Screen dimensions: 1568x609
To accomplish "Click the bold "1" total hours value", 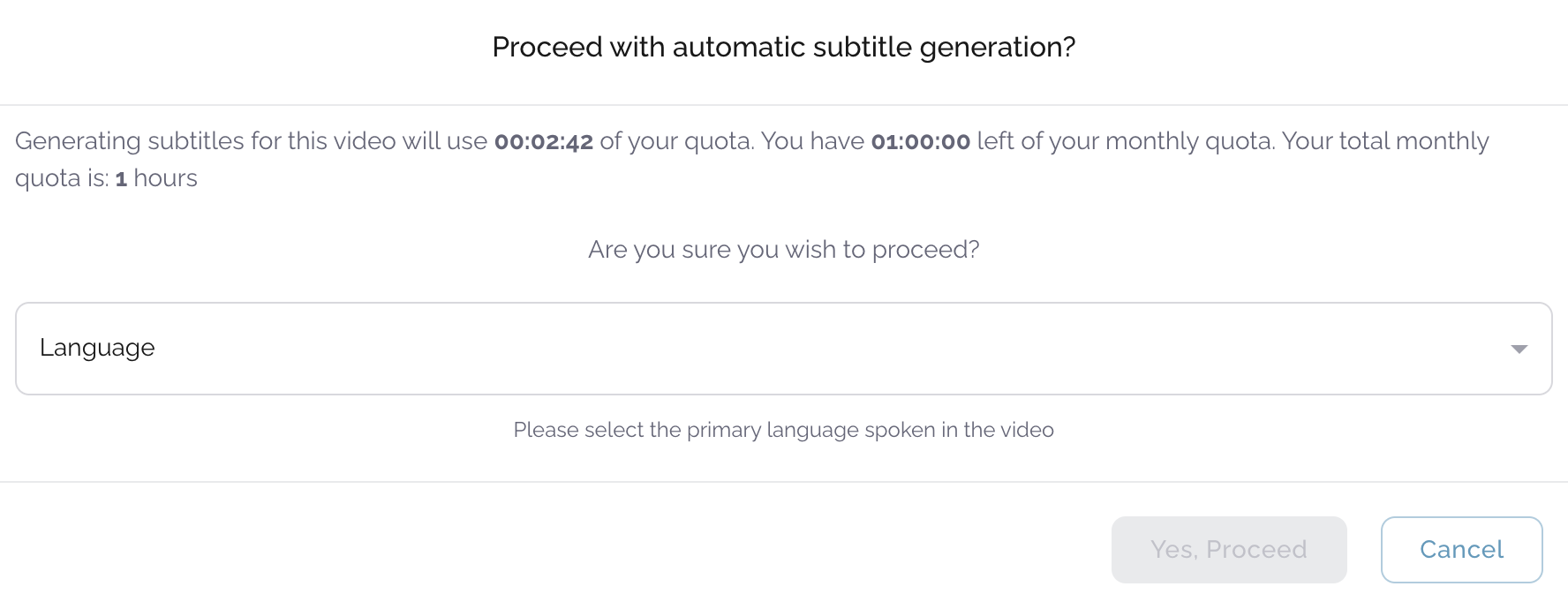I will coord(121,179).
